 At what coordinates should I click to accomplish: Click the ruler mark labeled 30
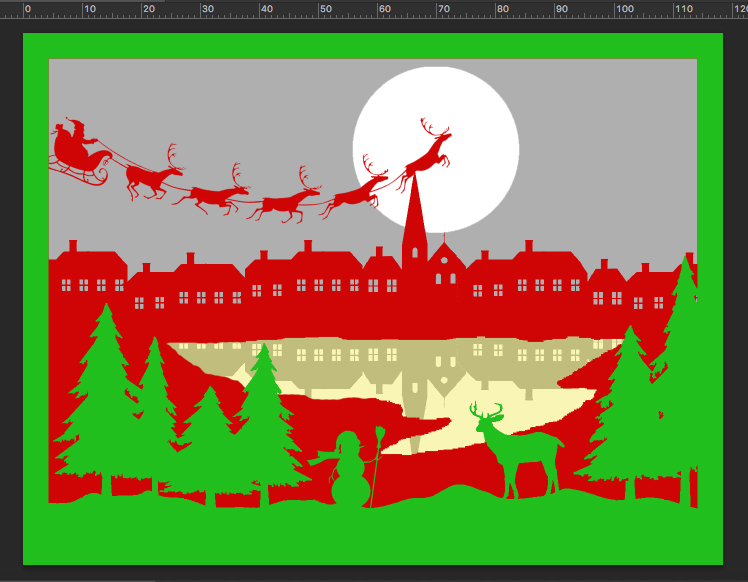208,9
